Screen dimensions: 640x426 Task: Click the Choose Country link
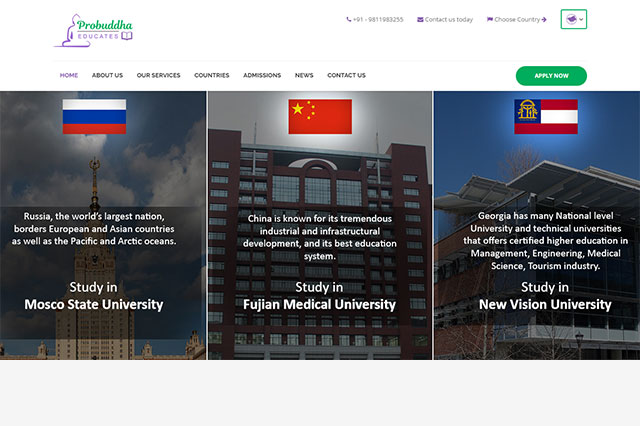[517, 20]
